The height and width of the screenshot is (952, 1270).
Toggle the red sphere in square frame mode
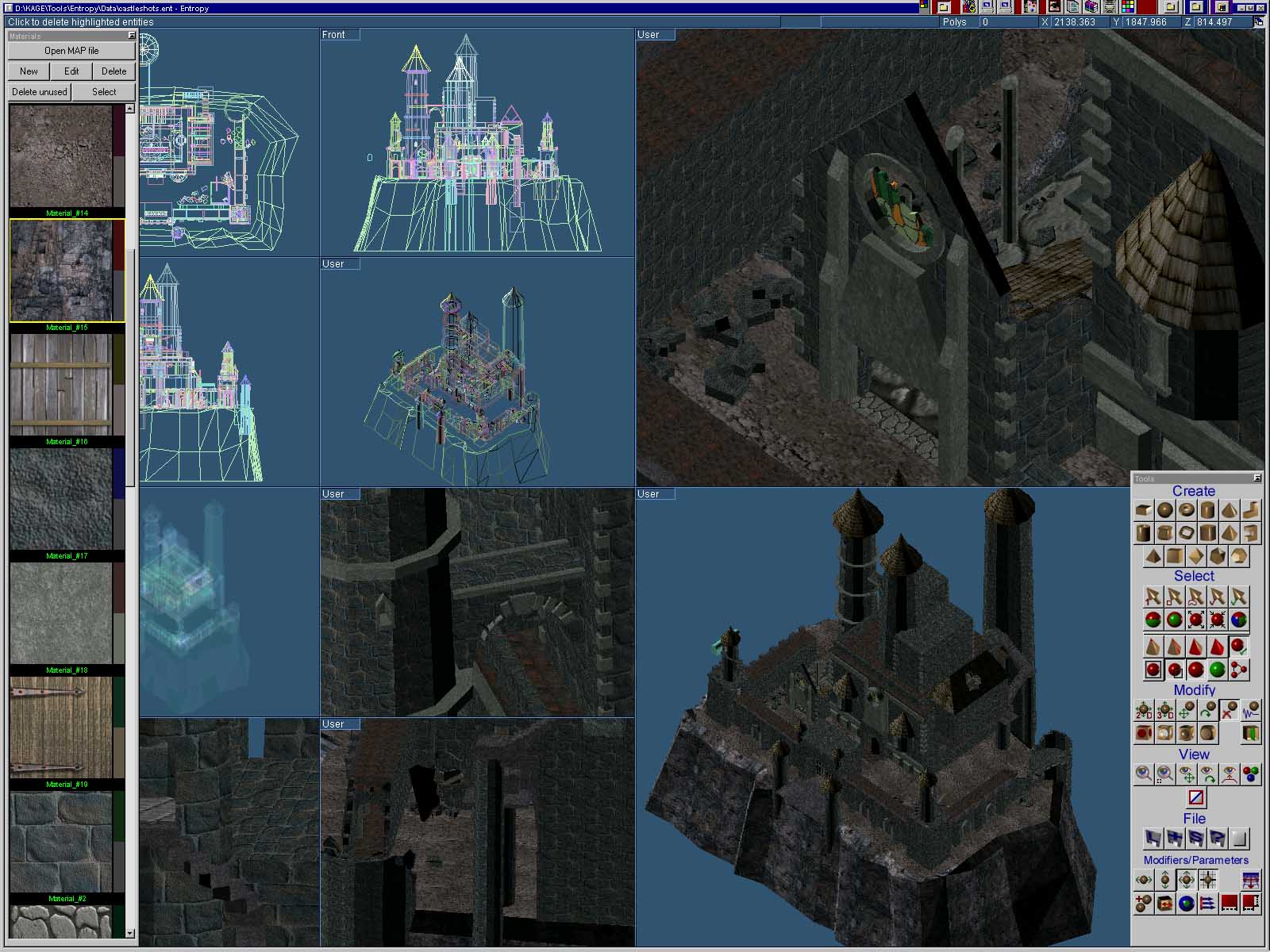1153,670
